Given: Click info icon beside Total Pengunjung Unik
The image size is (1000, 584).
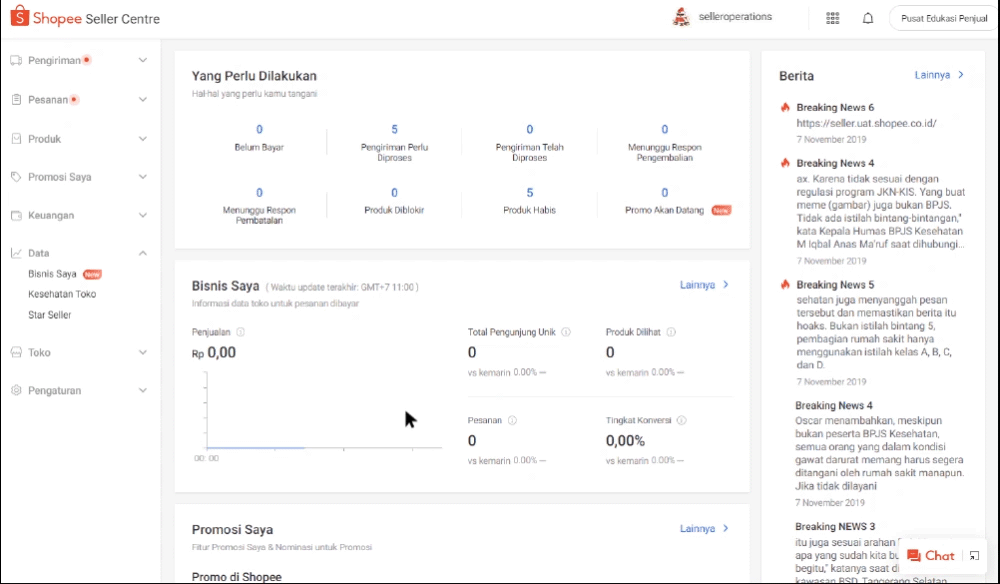Looking at the screenshot, I should (566, 332).
